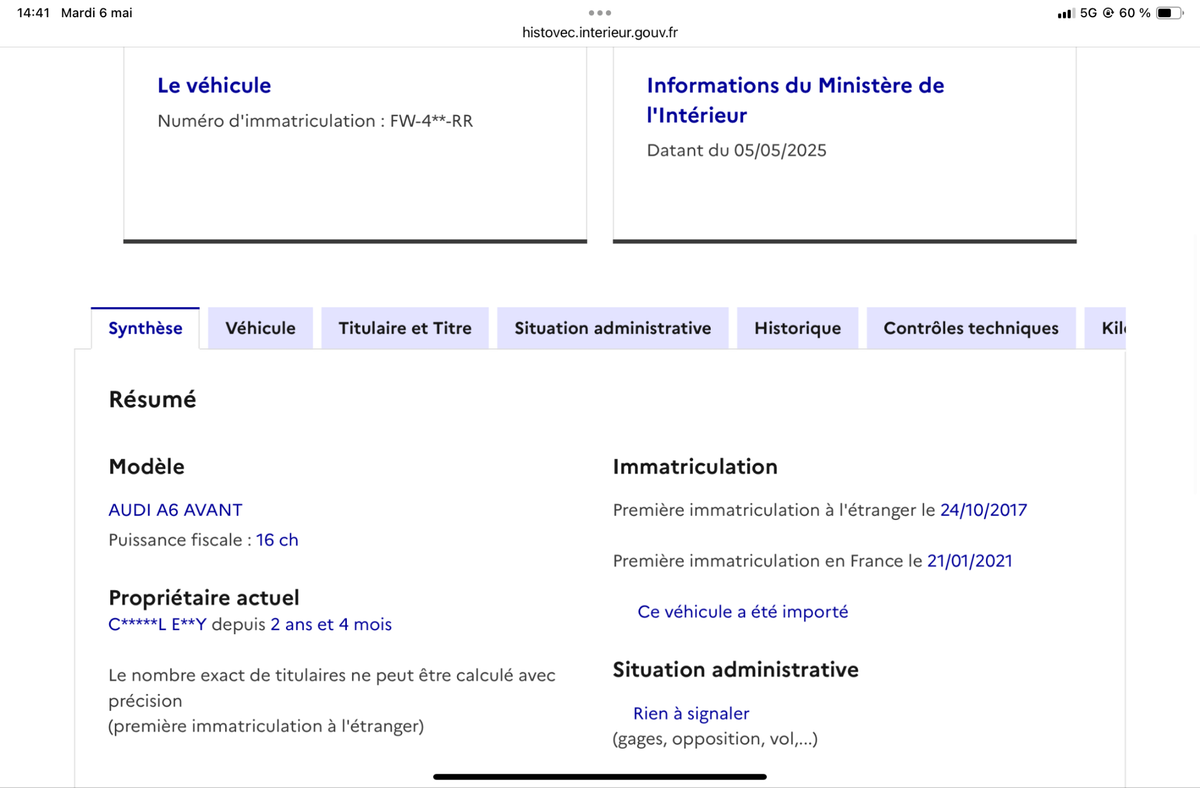
Task: Open the Contrôles techniques tab
Action: tap(971, 328)
